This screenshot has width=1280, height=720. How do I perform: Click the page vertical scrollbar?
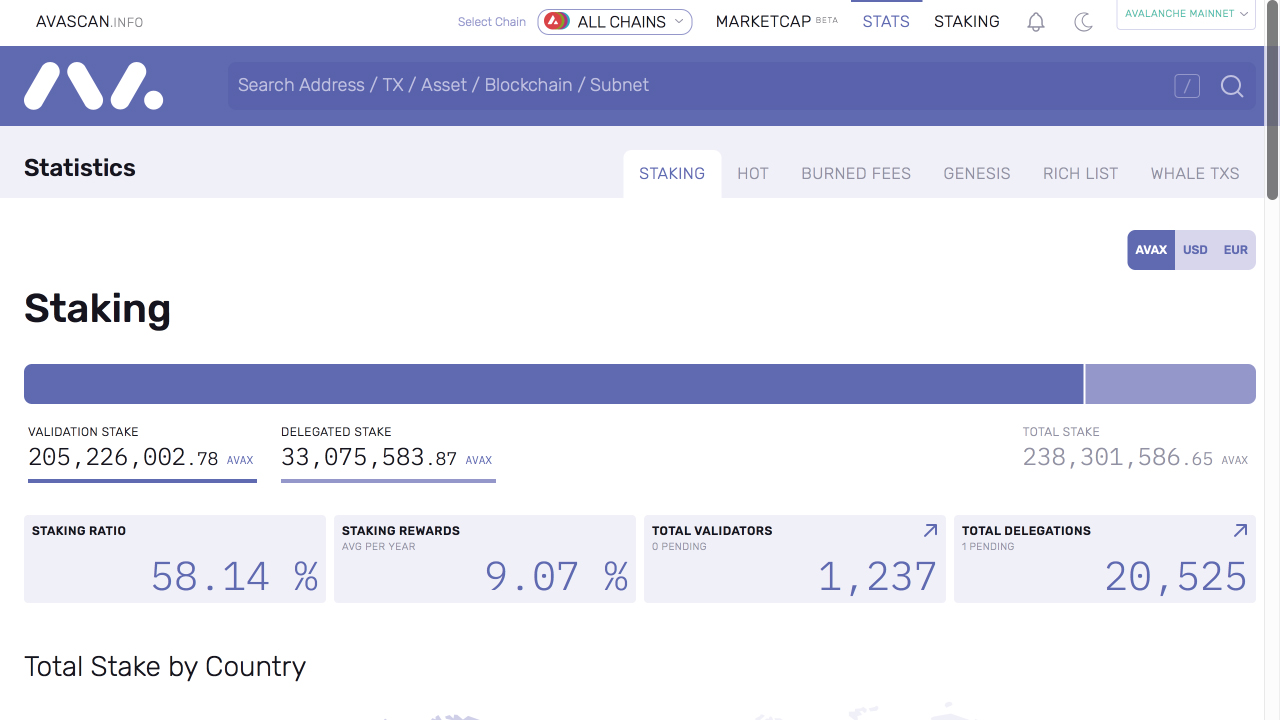coord(1272,100)
